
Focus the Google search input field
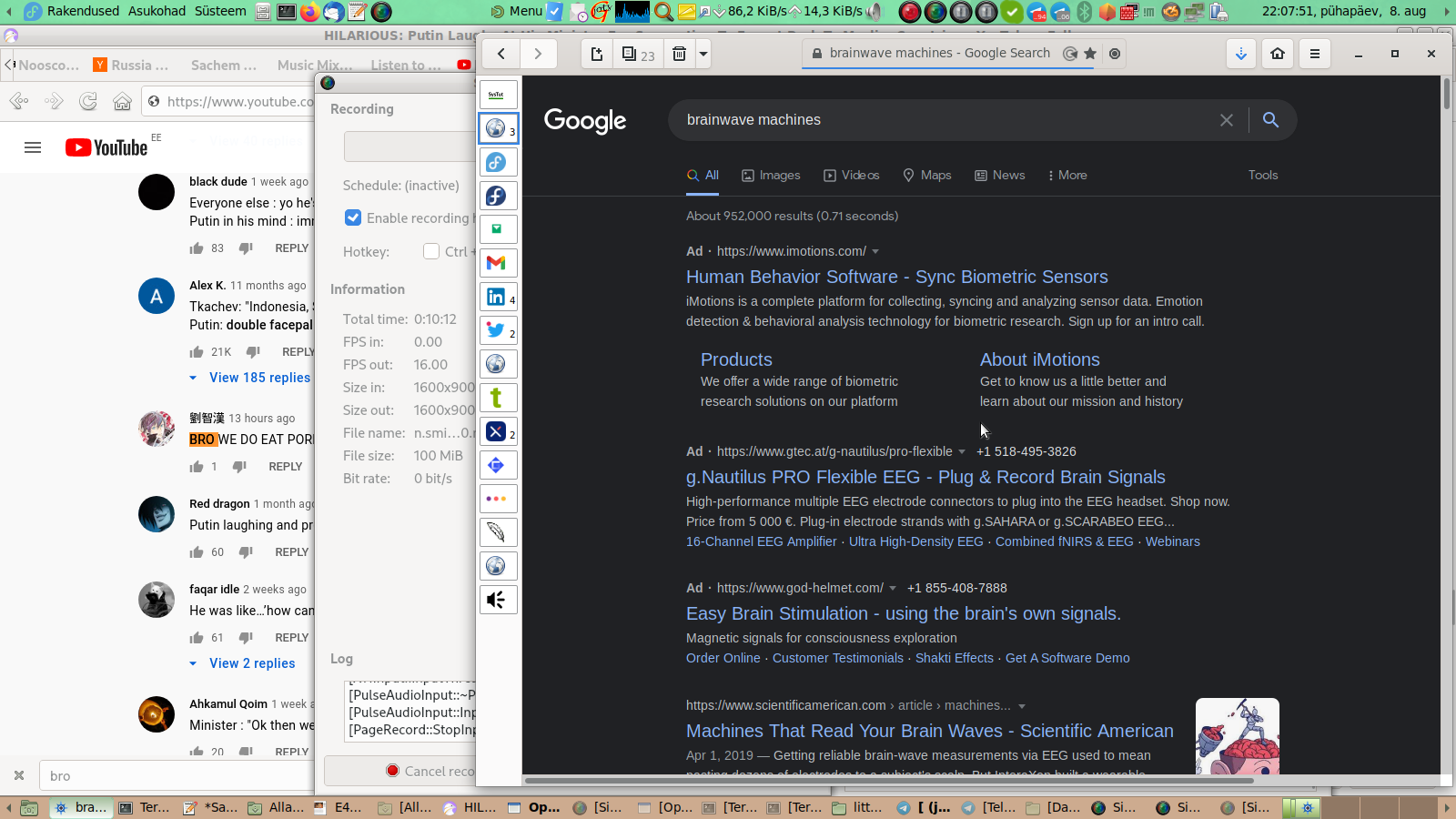[x=946, y=120]
